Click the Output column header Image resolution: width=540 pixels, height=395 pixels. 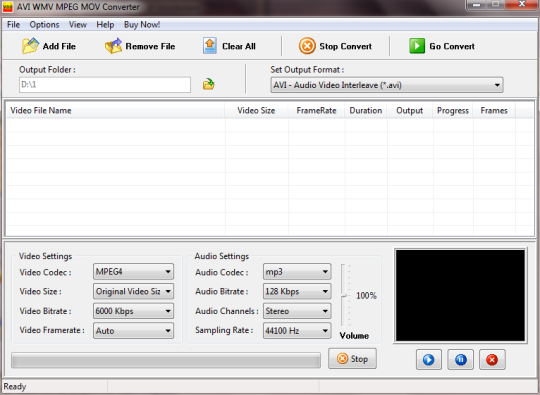click(409, 111)
